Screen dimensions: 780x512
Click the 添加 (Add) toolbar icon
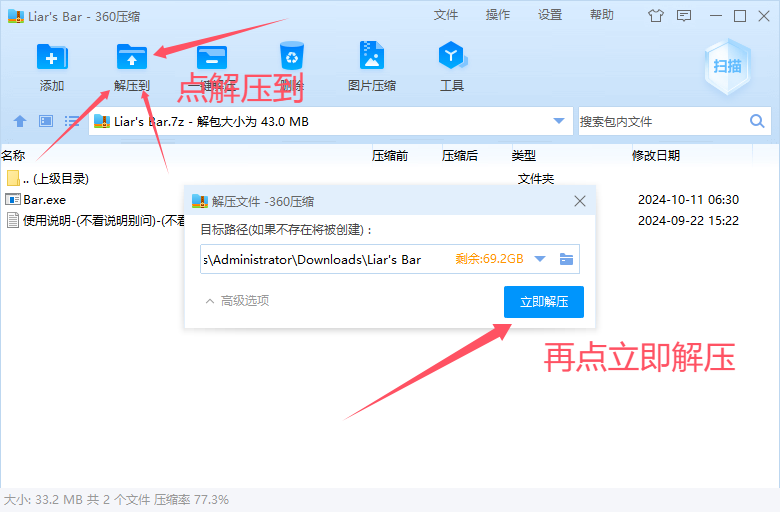(52, 57)
